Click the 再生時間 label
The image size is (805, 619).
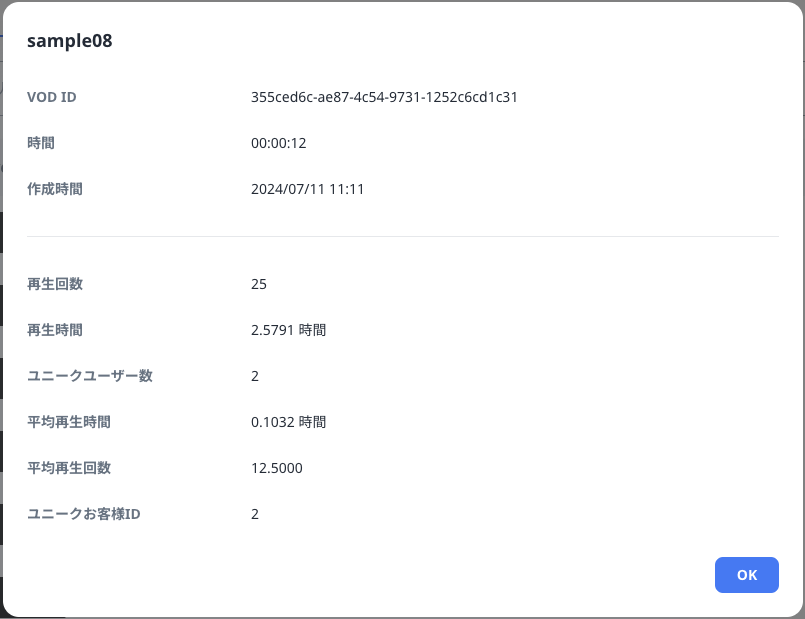[x=55, y=330]
